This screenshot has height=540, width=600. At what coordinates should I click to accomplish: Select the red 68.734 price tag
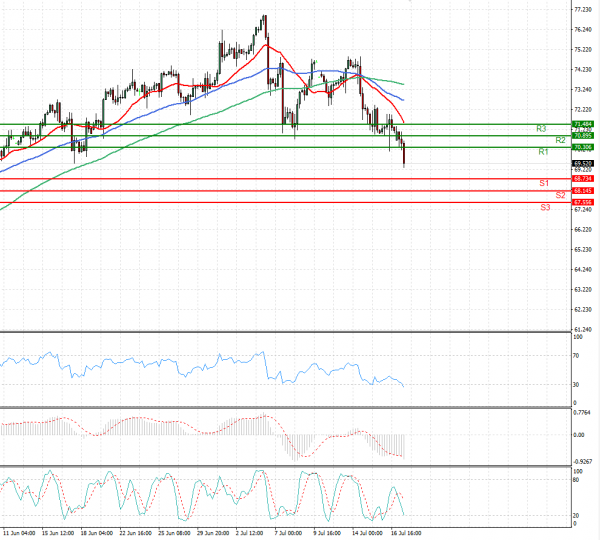click(x=583, y=179)
